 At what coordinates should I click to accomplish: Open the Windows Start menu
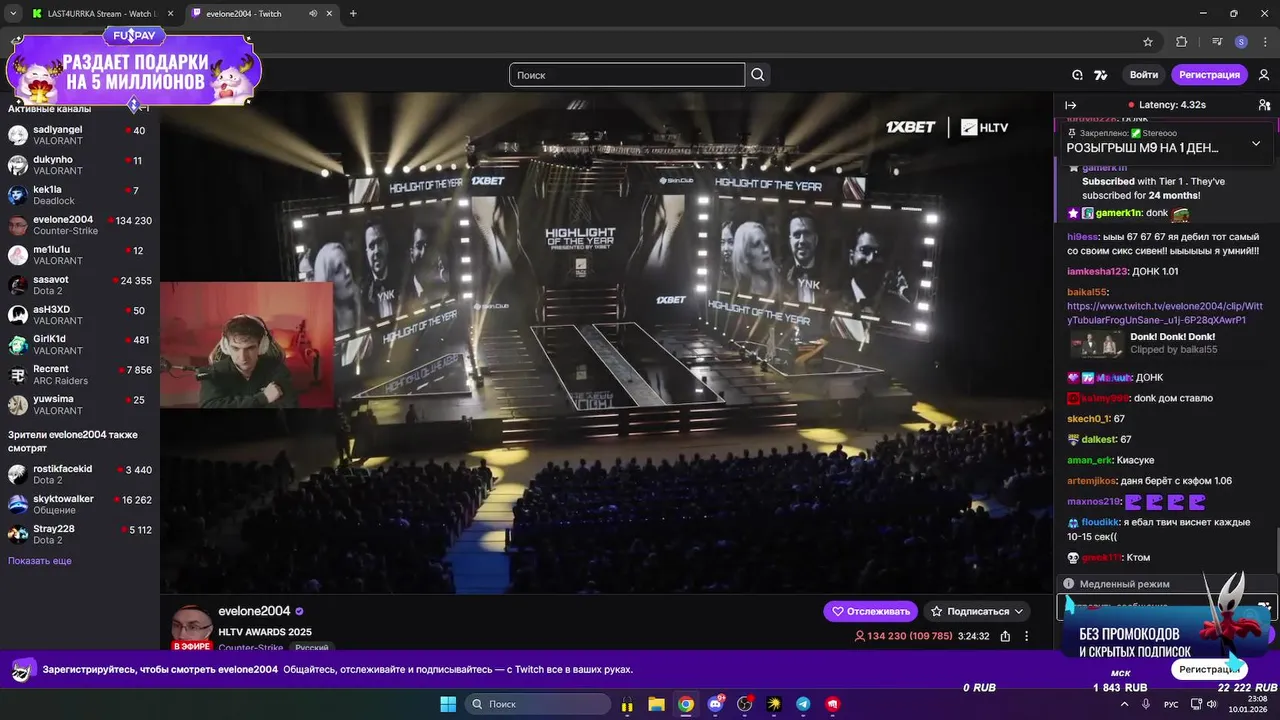[x=448, y=704]
